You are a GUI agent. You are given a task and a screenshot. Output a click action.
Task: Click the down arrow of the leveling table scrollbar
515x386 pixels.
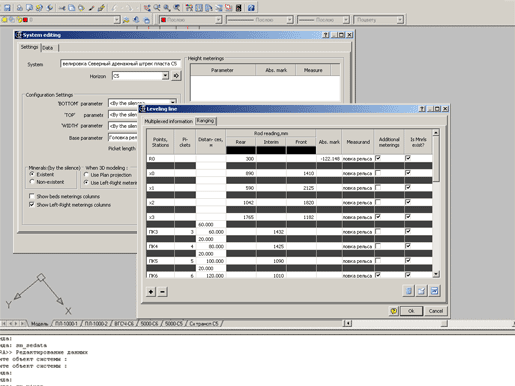tap(436, 274)
